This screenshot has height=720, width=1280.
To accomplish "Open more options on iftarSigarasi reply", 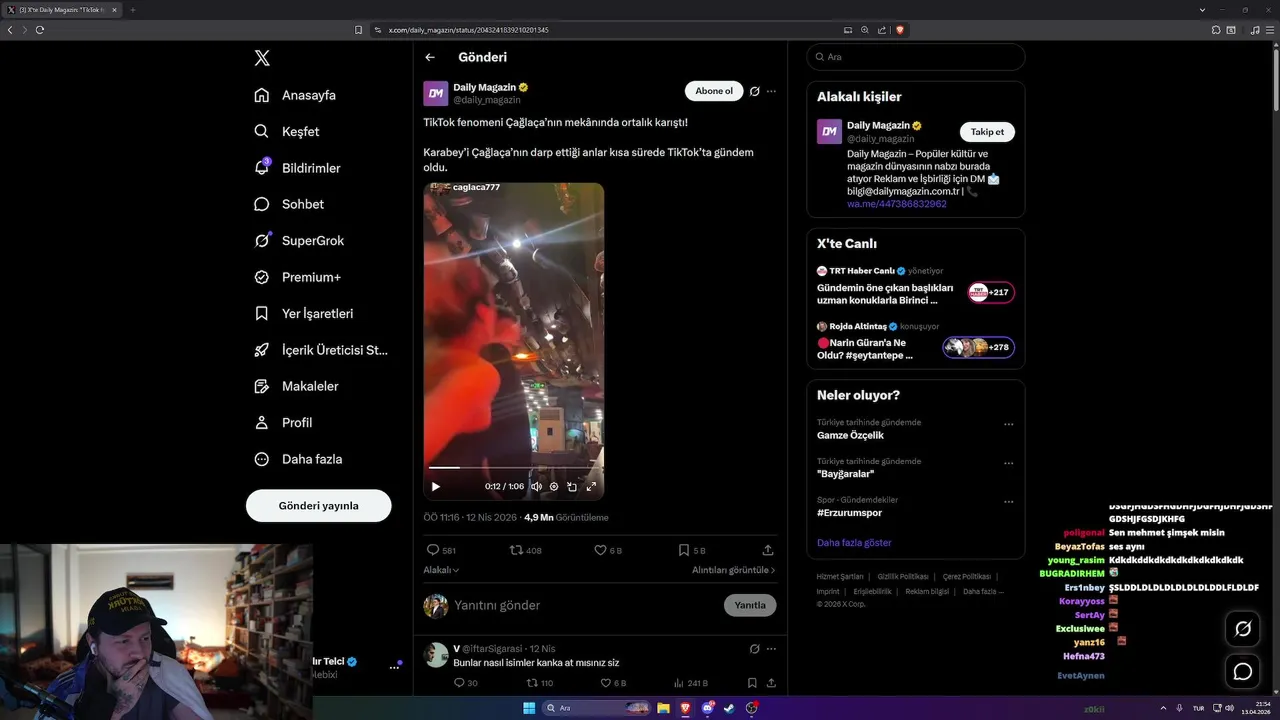I will coord(771,649).
